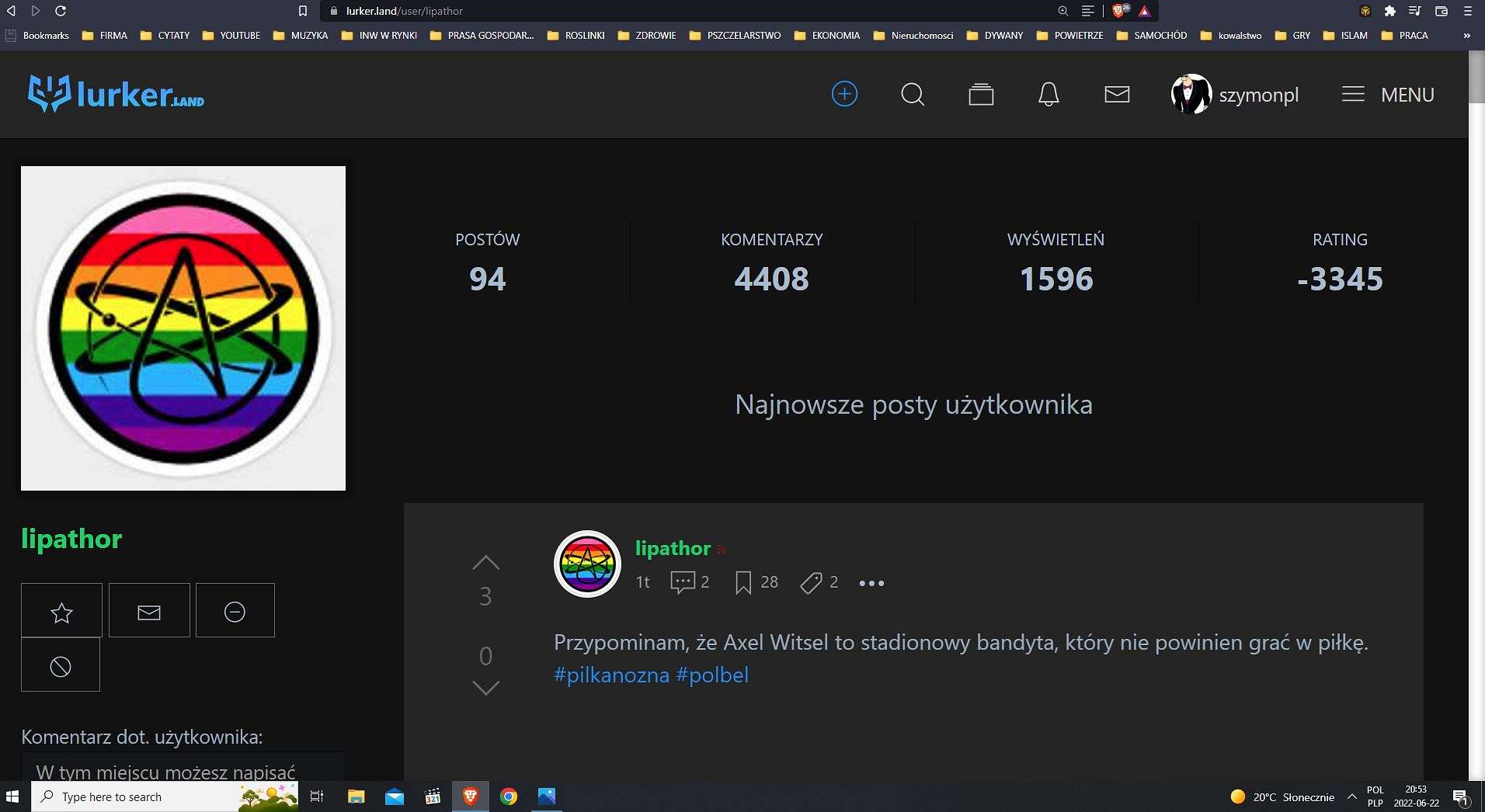1485x812 pixels.
Task: Bookmark the post showing 28
Action: click(756, 582)
